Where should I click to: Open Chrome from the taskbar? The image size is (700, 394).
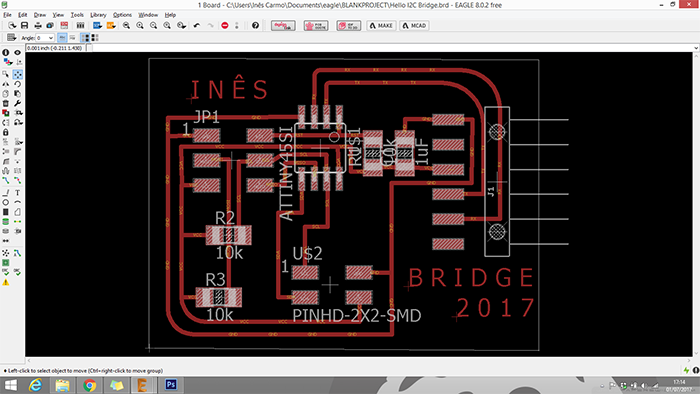90,385
